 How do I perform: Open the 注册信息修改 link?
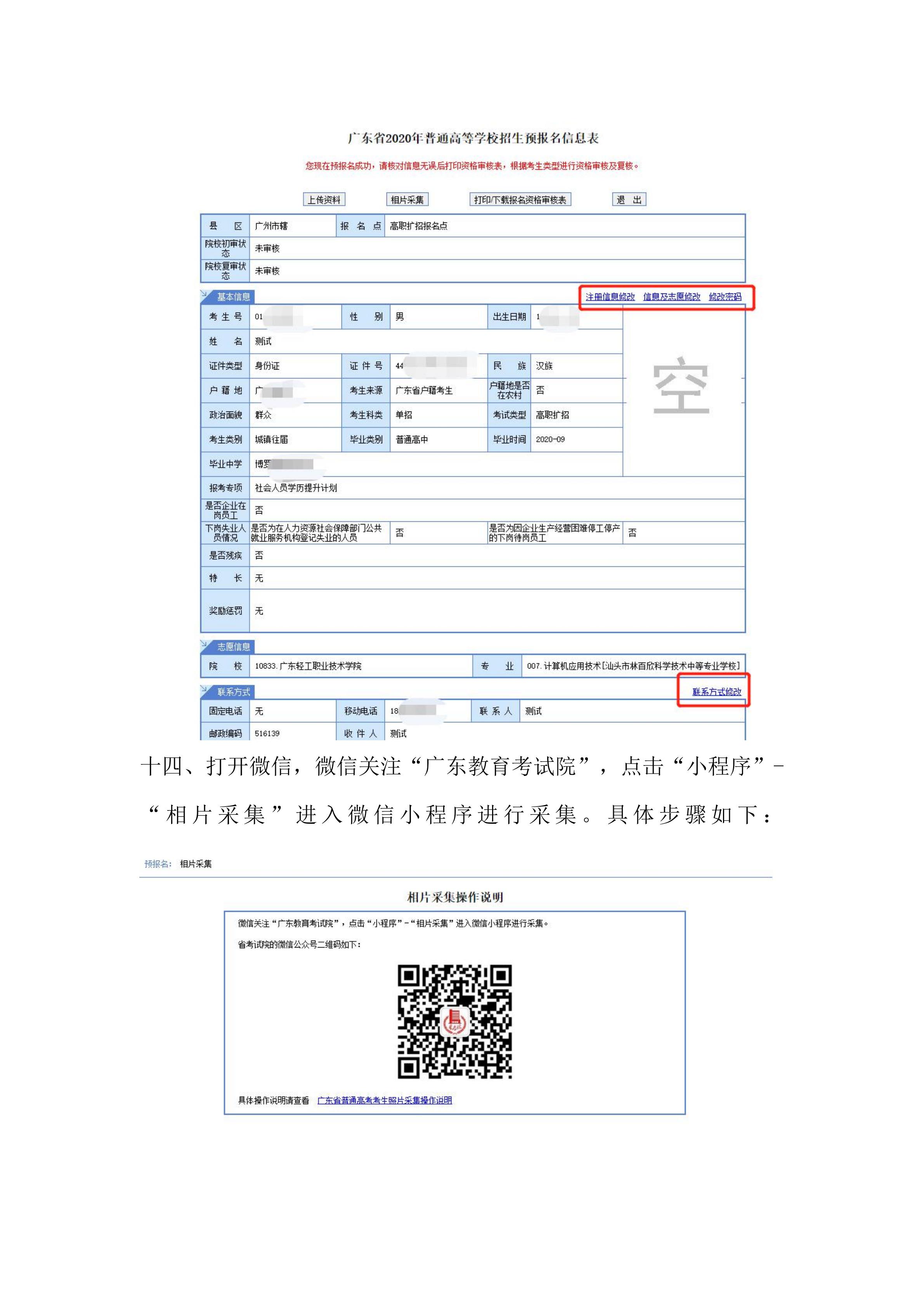tap(610, 297)
